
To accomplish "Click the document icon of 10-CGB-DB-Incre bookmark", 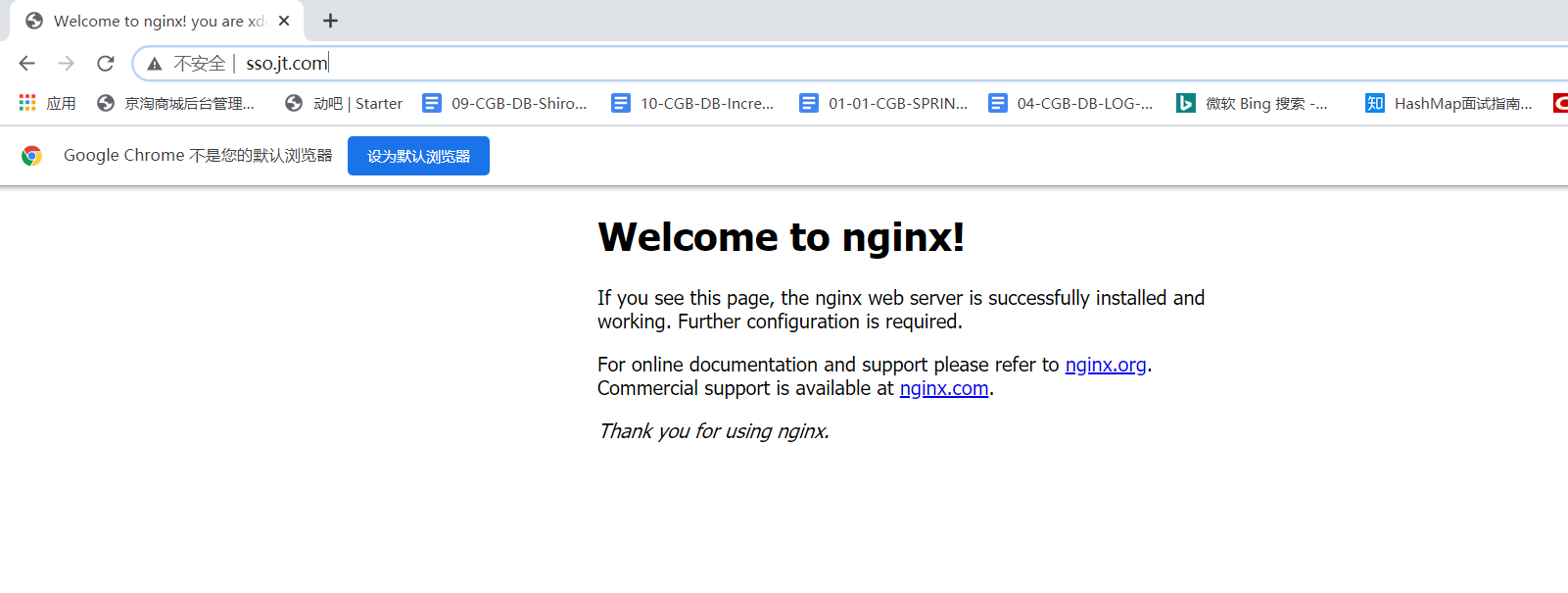I will click(621, 103).
